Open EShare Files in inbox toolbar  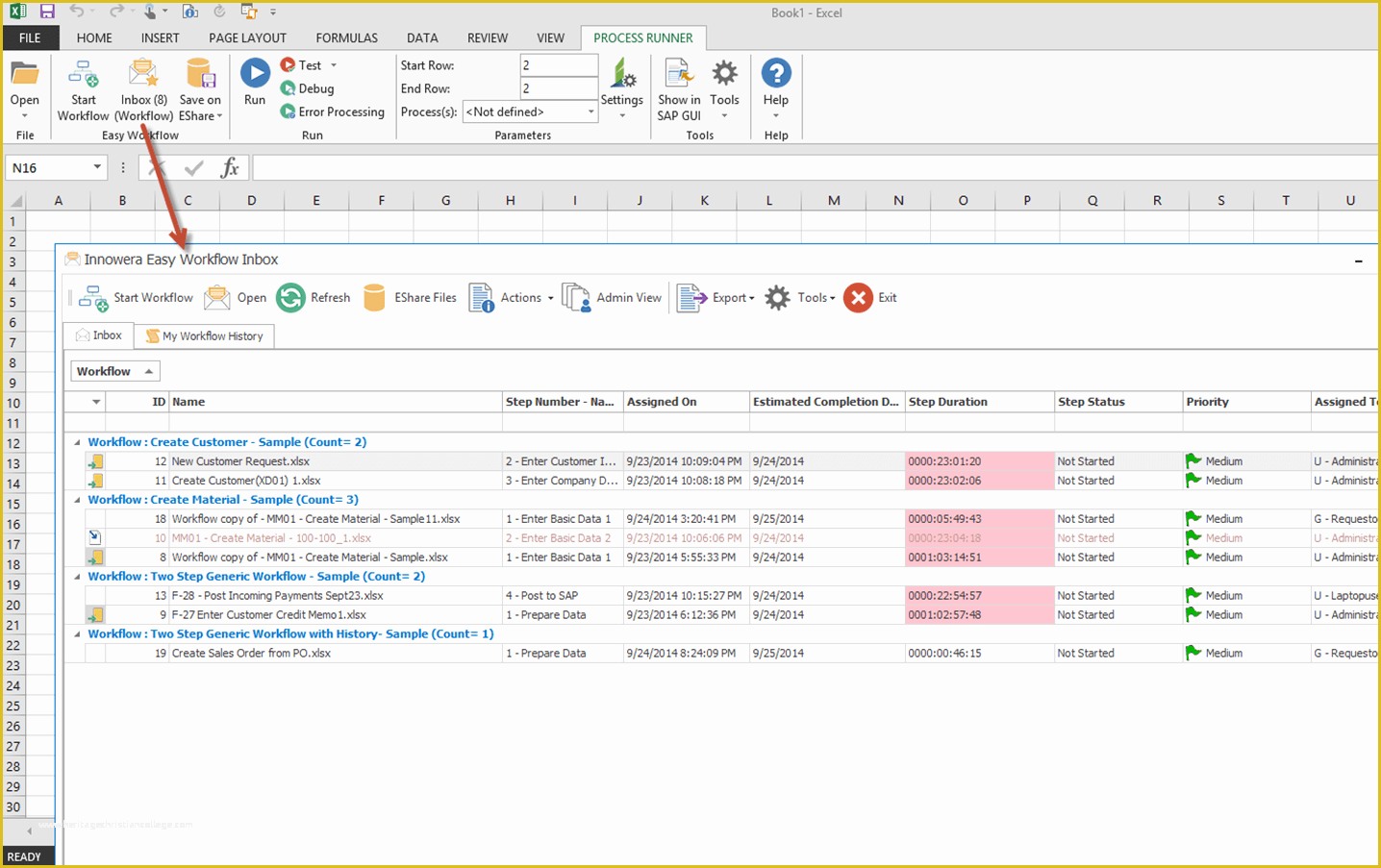click(x=411, y=298)
